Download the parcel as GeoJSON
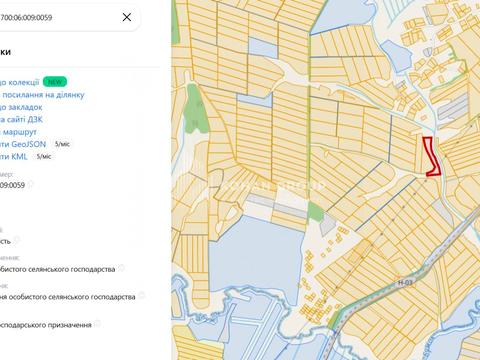The width and height of the screenshot is (480, 360). coord(23,144)
